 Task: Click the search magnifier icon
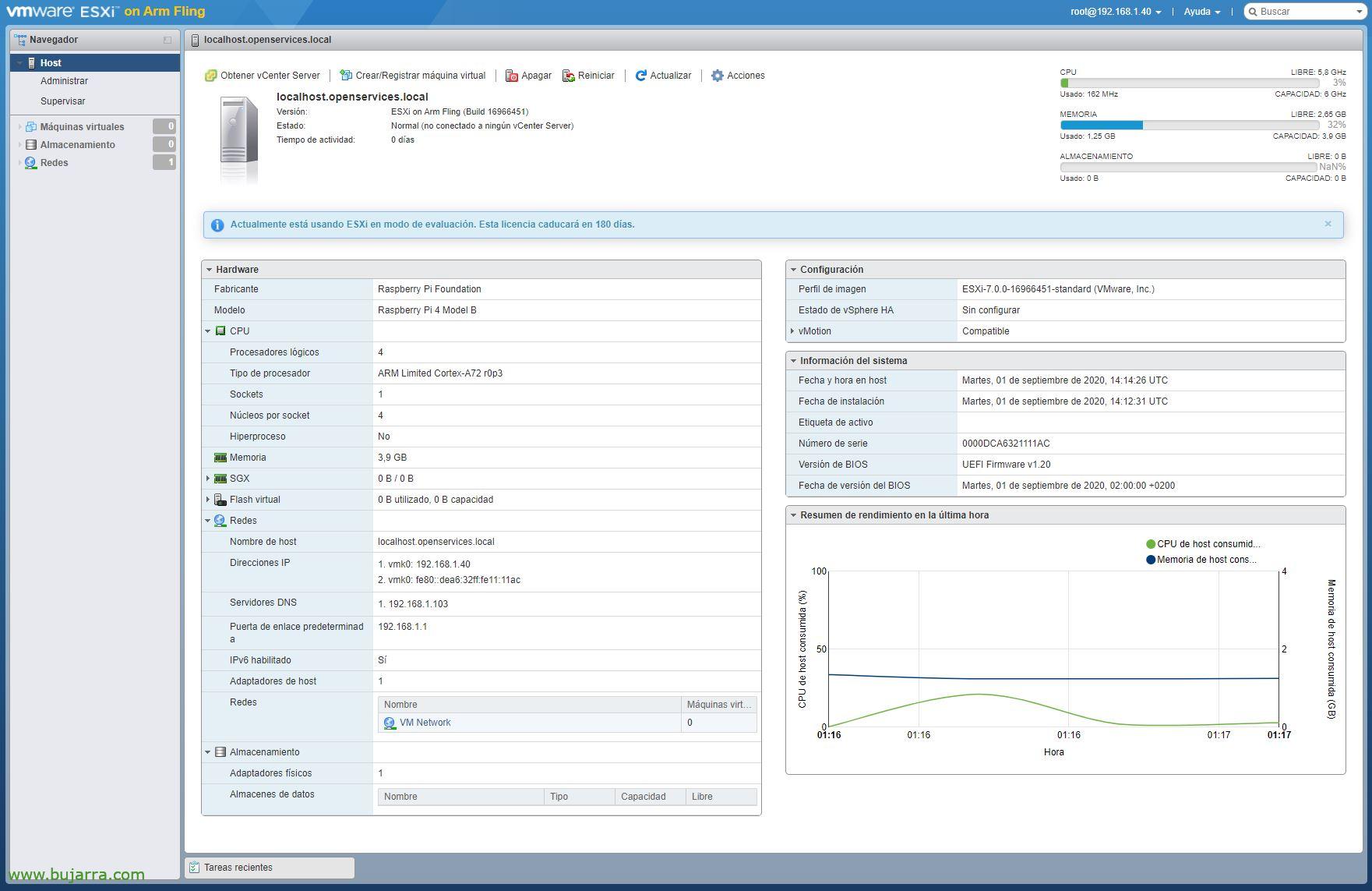[1254, 12]
